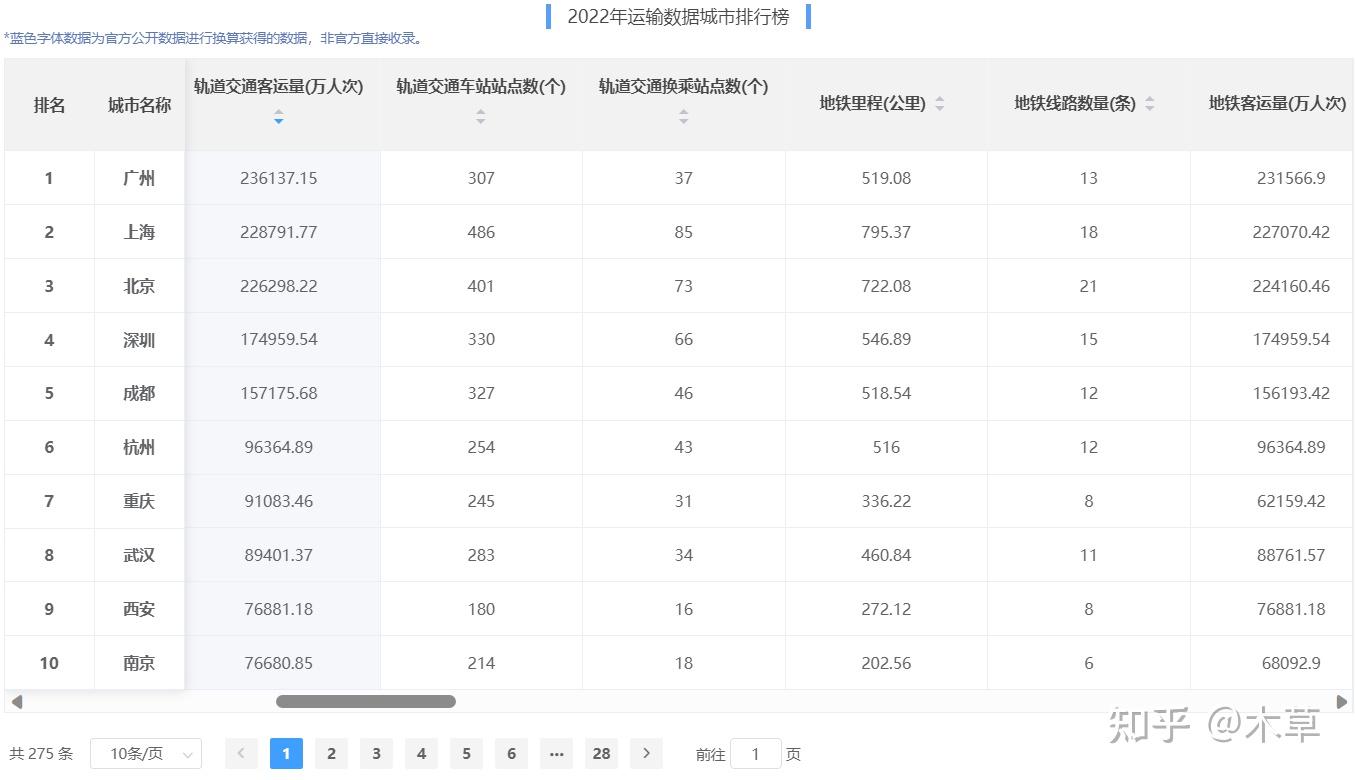
Task: Go to the previous page arrow
Action: point(241,754)
